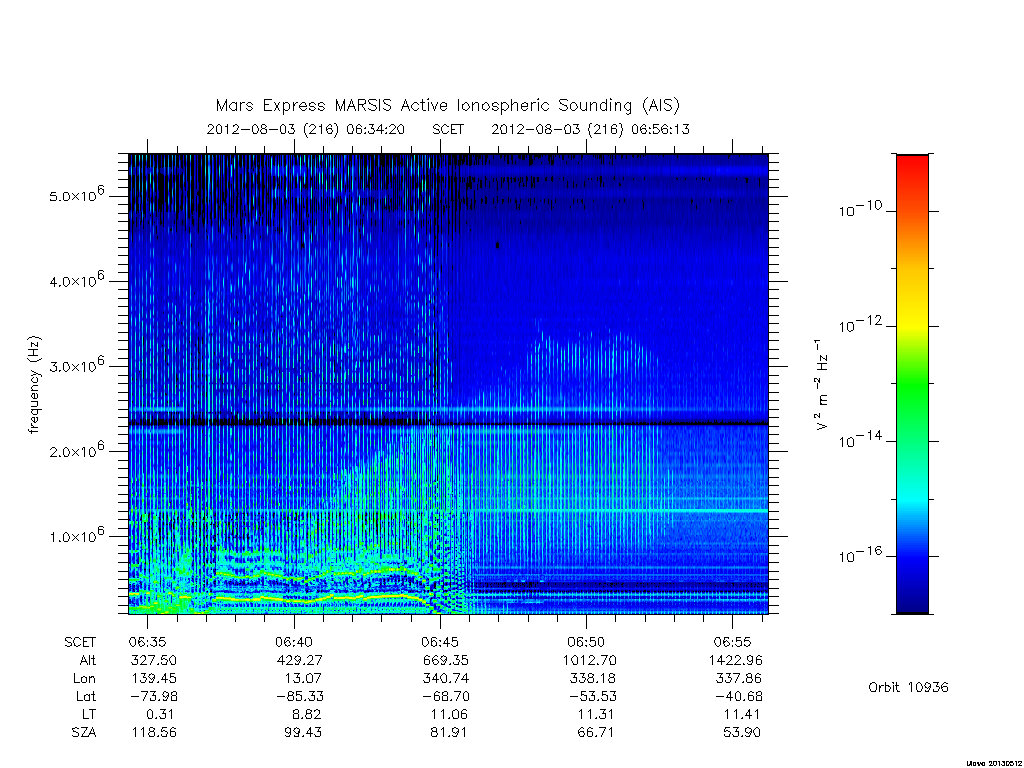The height and width of the screenshot is (768, 1024).
Task: Click the SZA value '81.91'
Action: coord(449,733)
